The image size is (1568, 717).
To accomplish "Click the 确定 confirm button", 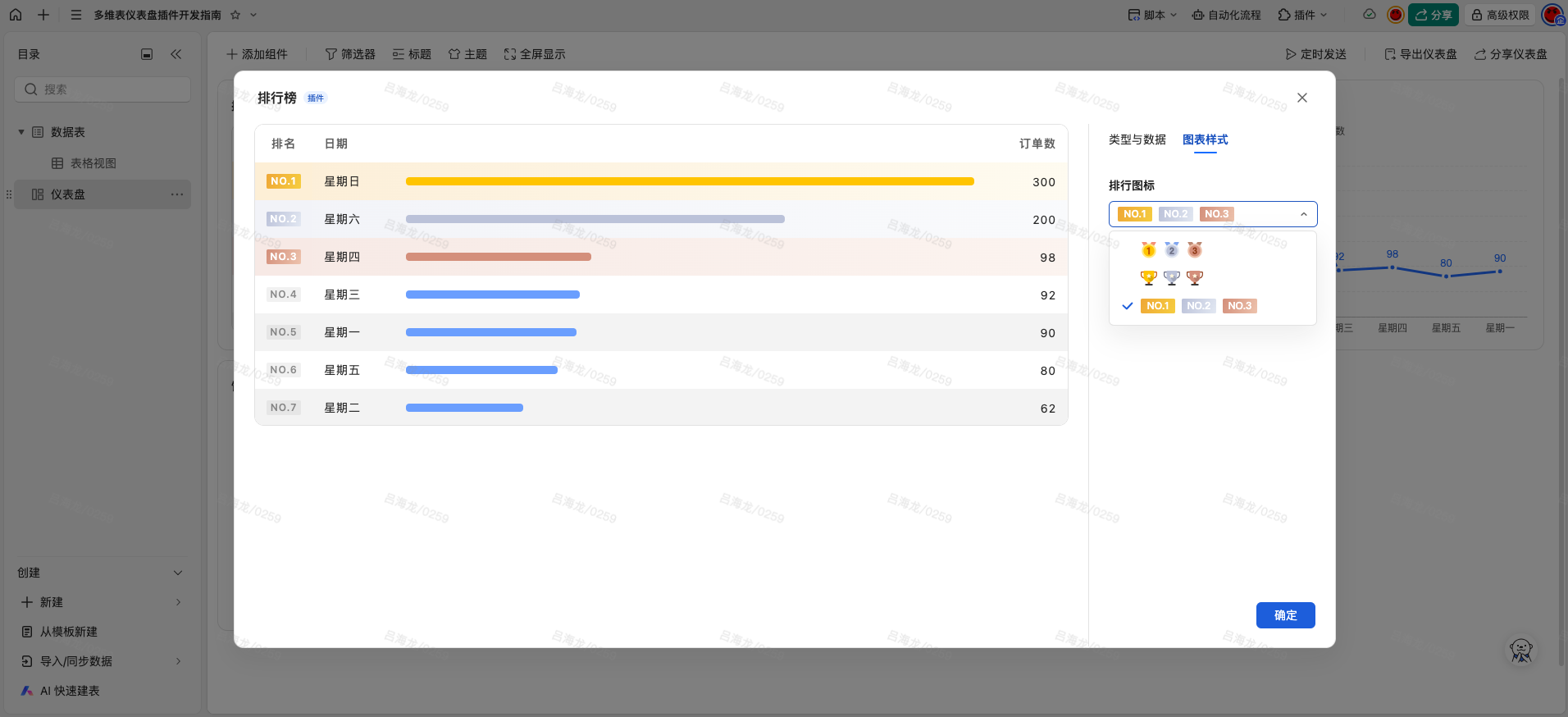I will coord(1285,615).
